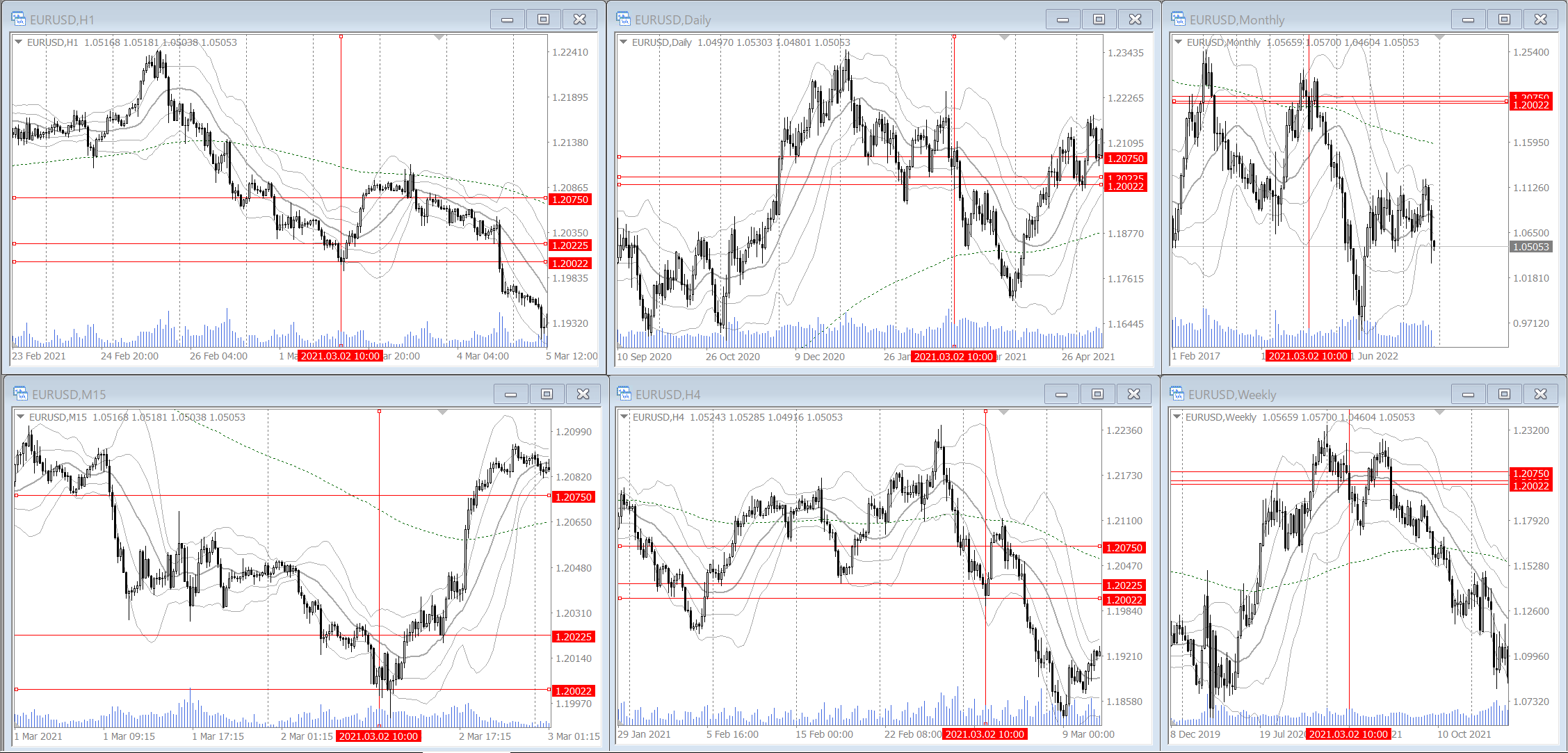Click the EURUSD,M15 window chart icon
This screenshot has height=753, width=1568.
[x=21, y=394]
